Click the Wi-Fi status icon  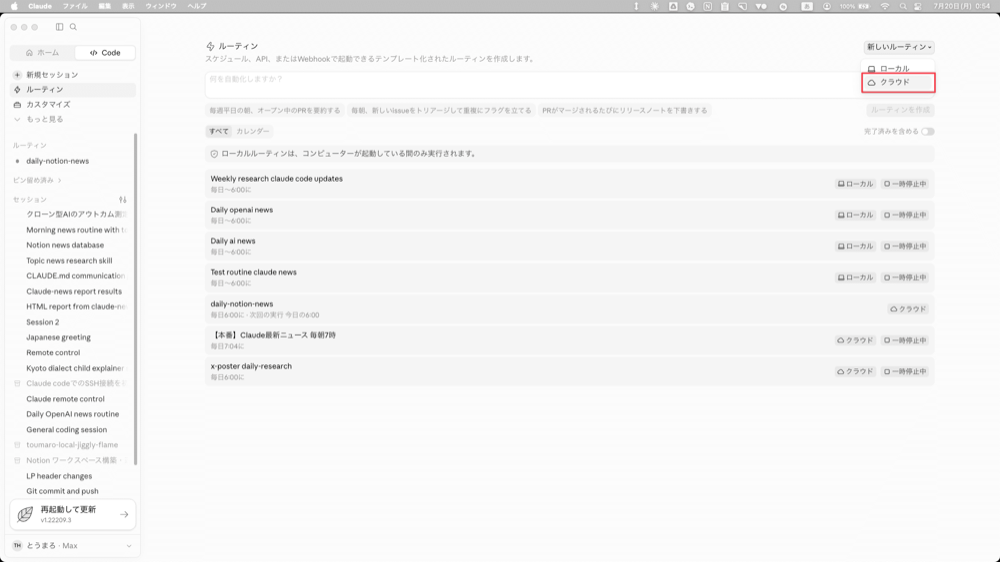click(885, 6)
